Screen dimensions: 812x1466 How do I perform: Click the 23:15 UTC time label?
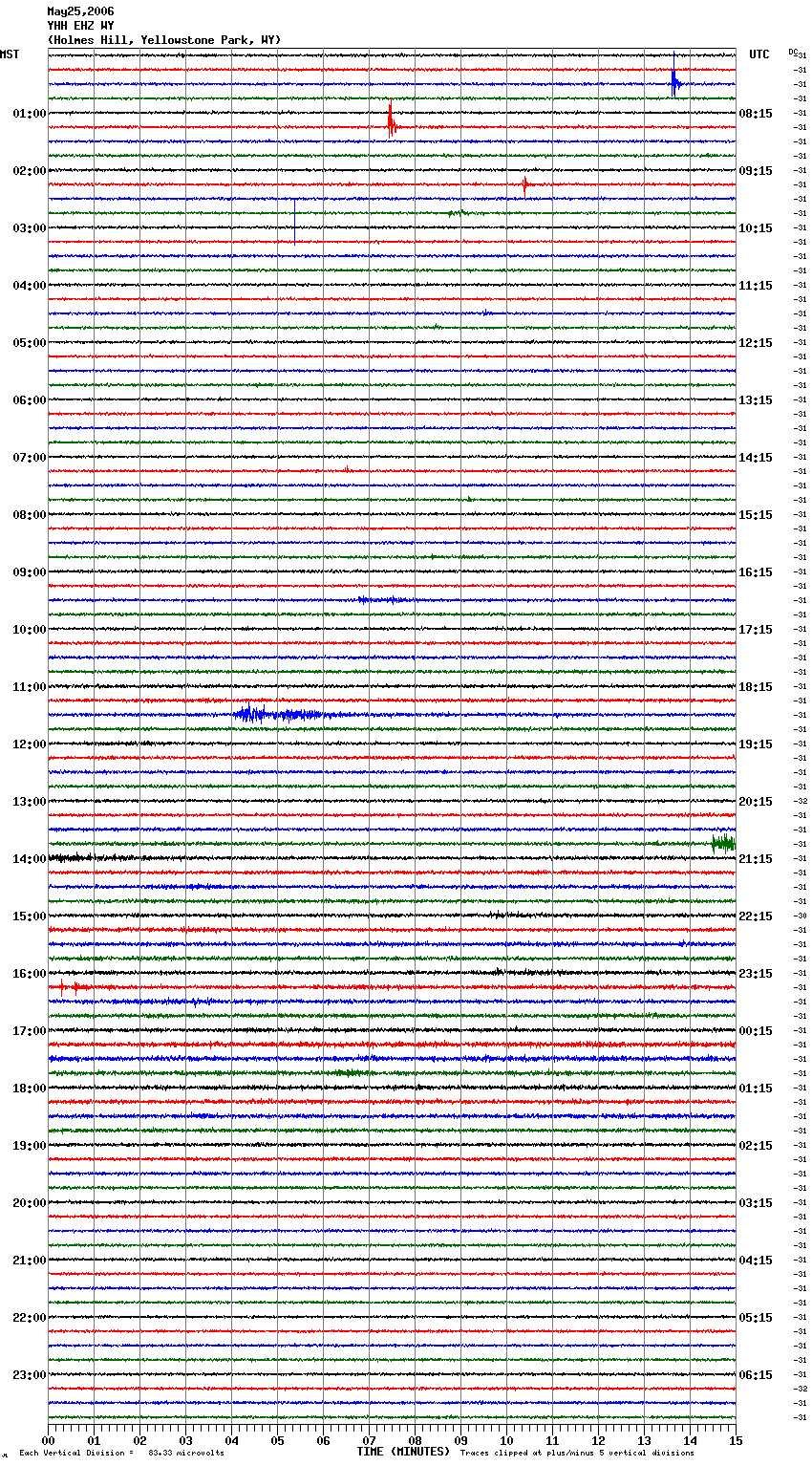coord(756,974)
